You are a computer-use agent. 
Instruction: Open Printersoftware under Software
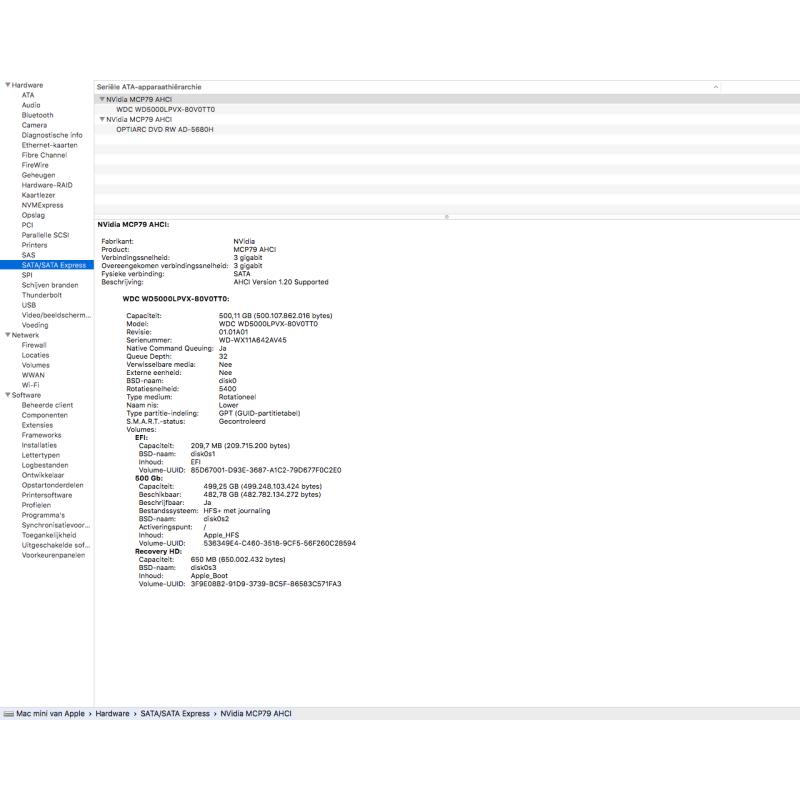pyautogui.click(x=47, y=495)
